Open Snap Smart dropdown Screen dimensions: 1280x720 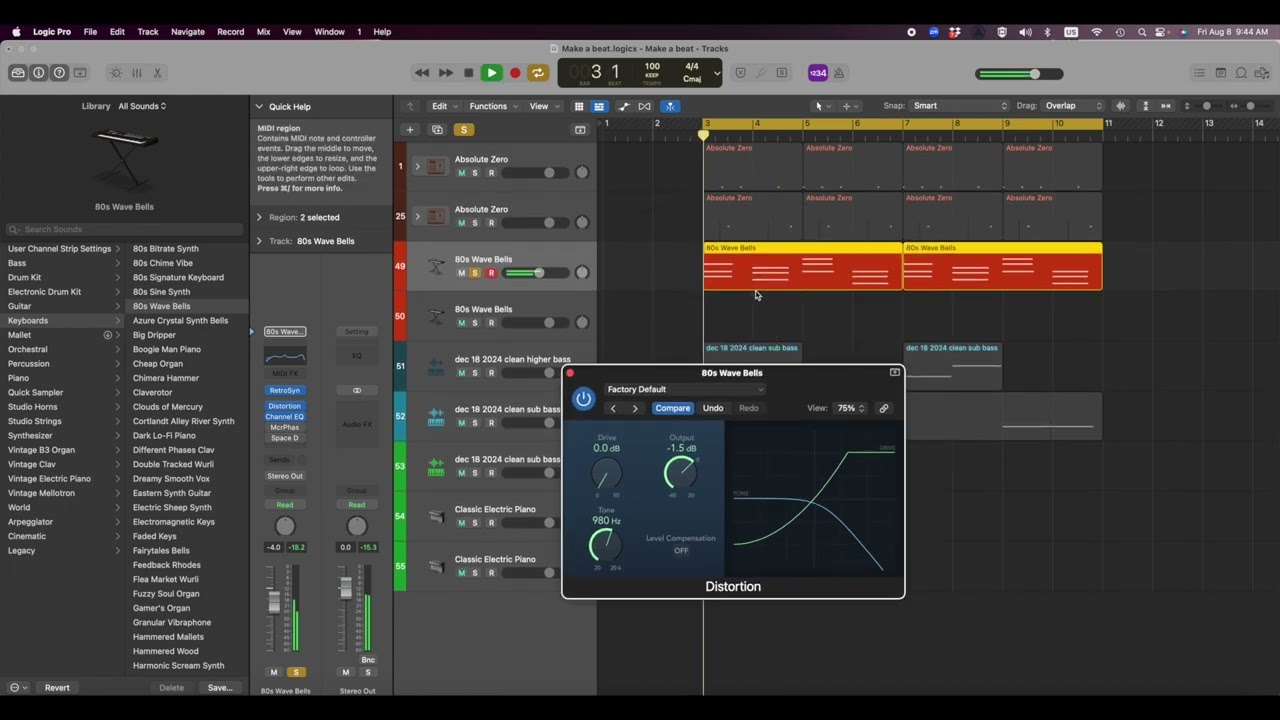[960, 106]
